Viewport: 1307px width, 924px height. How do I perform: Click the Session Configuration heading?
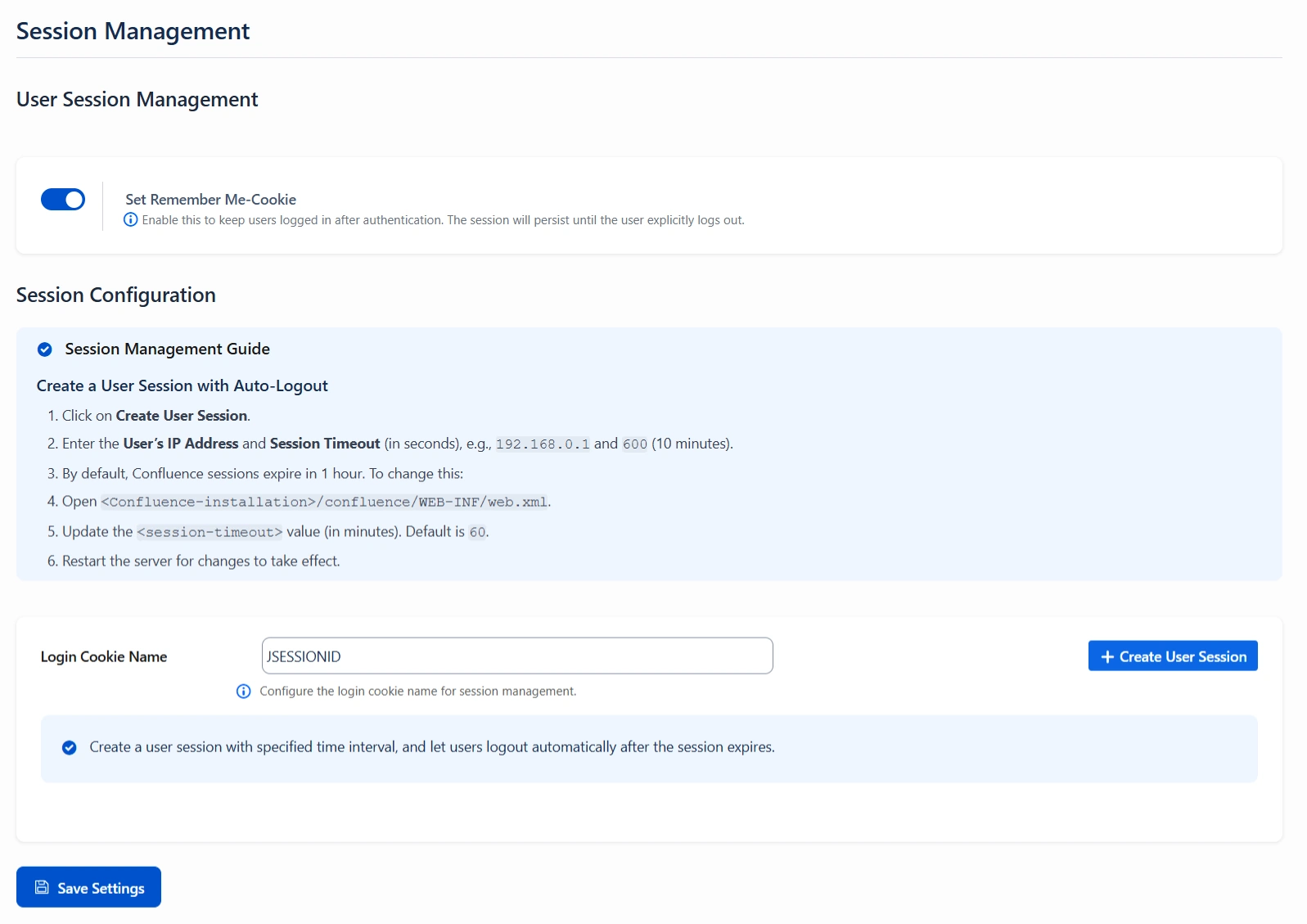point(116,295)
